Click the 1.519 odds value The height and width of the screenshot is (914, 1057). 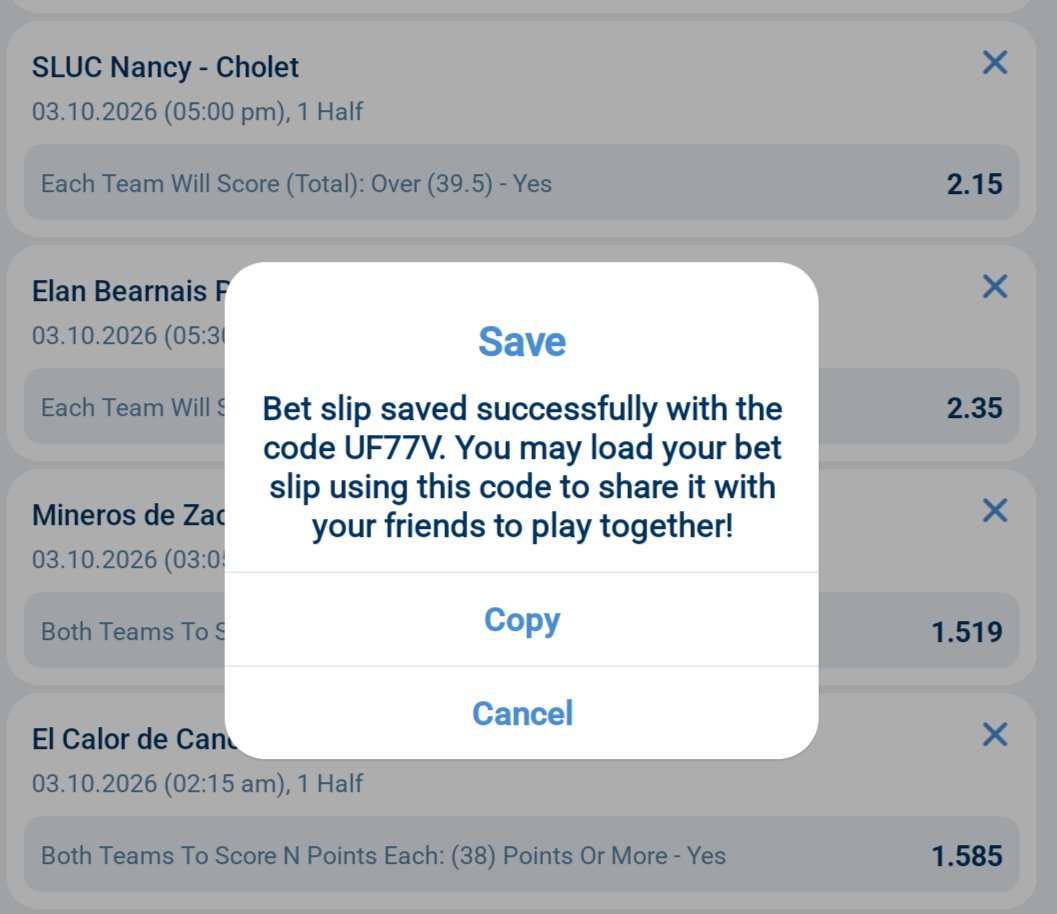967,632
